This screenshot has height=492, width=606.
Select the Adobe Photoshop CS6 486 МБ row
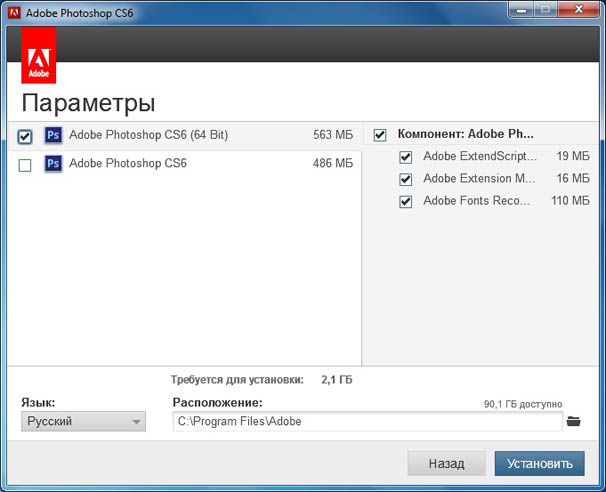pyautogui.click(x=185, y=163)
